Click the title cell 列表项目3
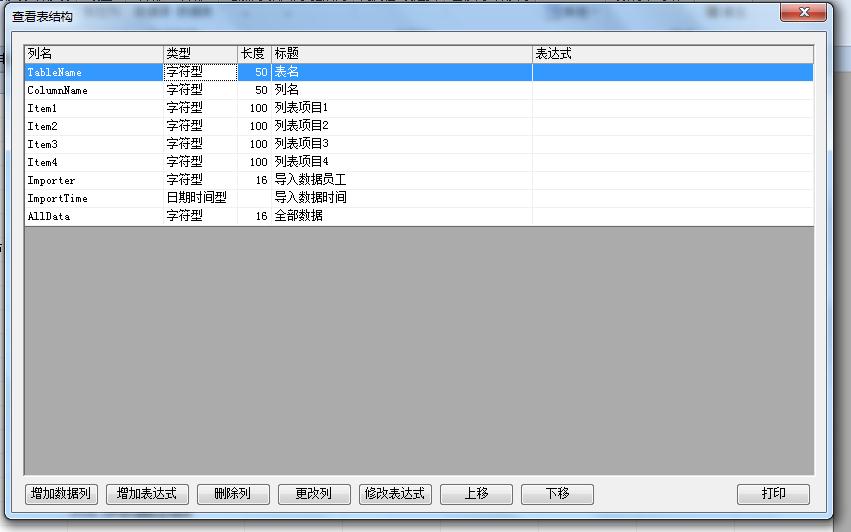 (402, 144)
